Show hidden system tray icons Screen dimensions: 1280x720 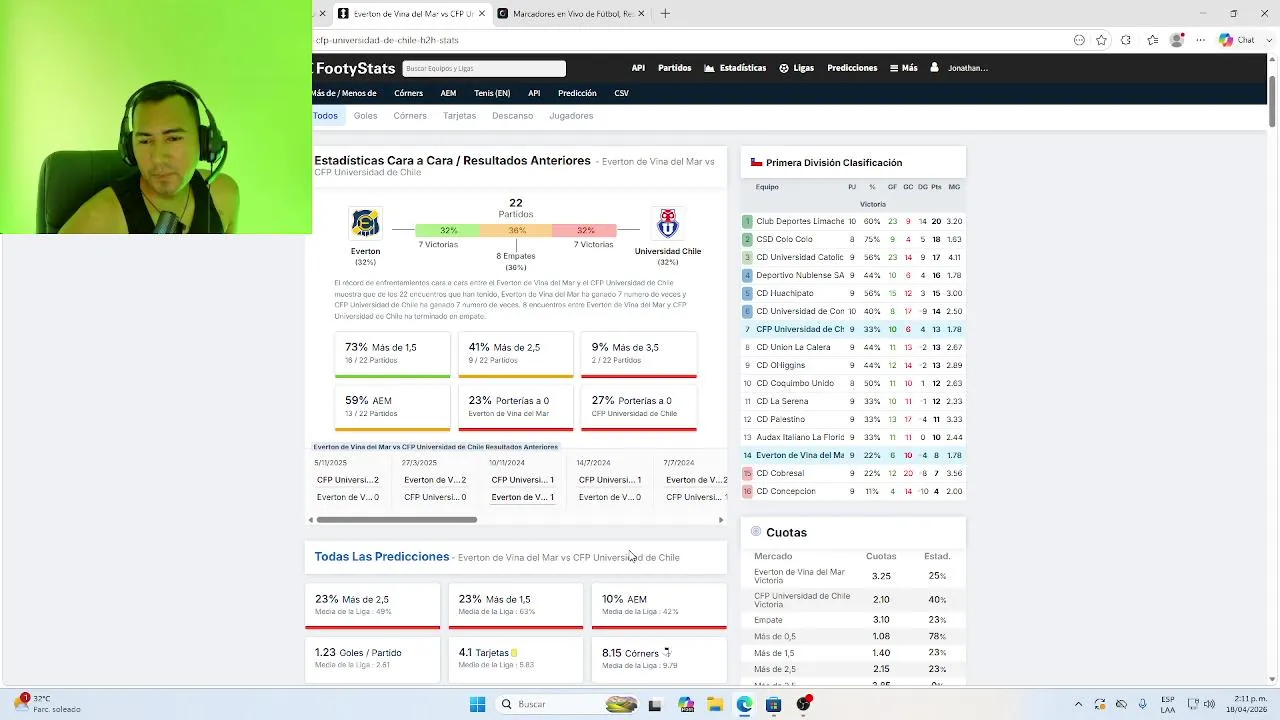pos(1078,704)
